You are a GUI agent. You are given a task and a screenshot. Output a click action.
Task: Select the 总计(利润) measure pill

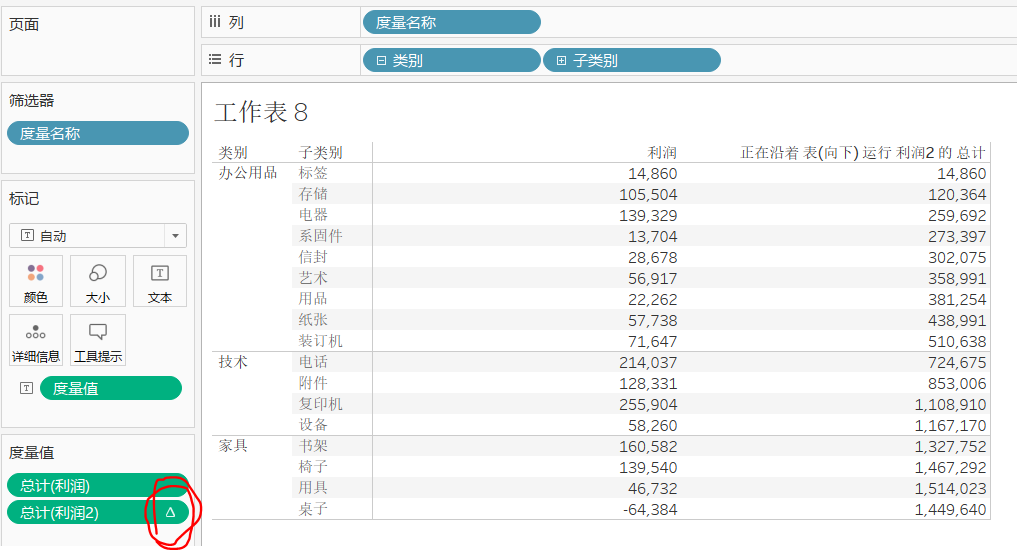point(98,485)
